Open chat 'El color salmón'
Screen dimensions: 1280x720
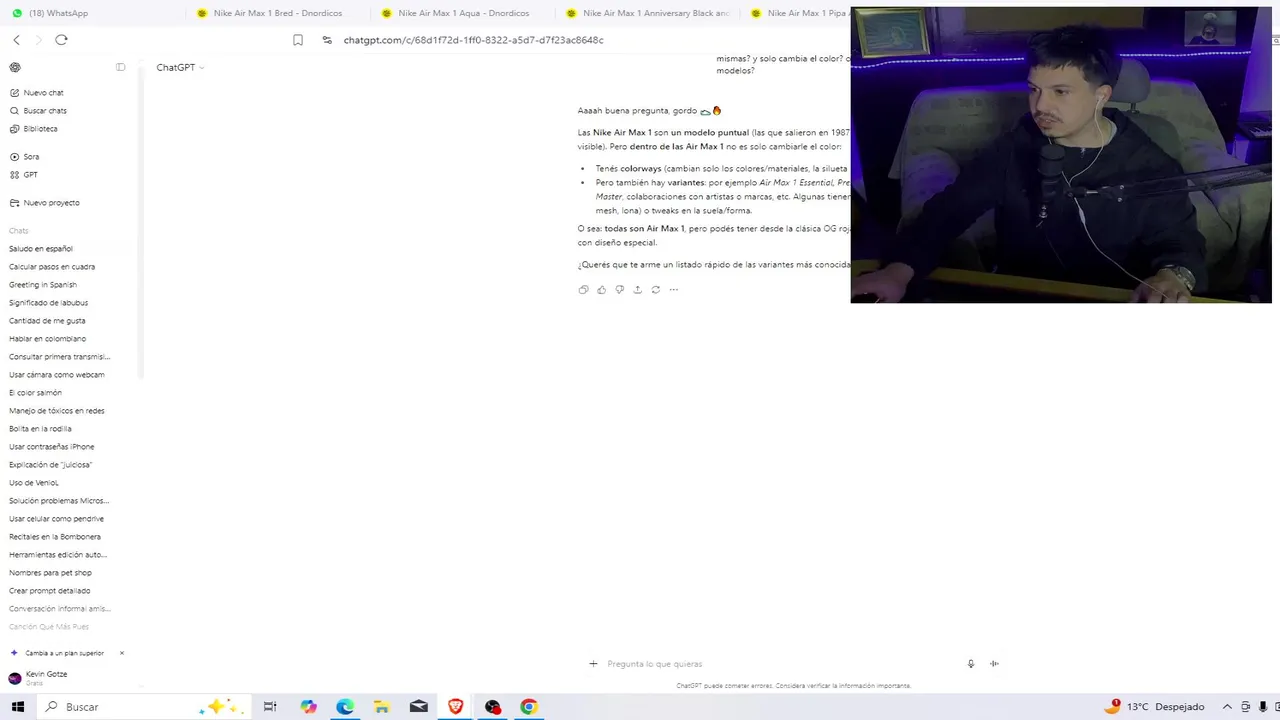(35, 393)
